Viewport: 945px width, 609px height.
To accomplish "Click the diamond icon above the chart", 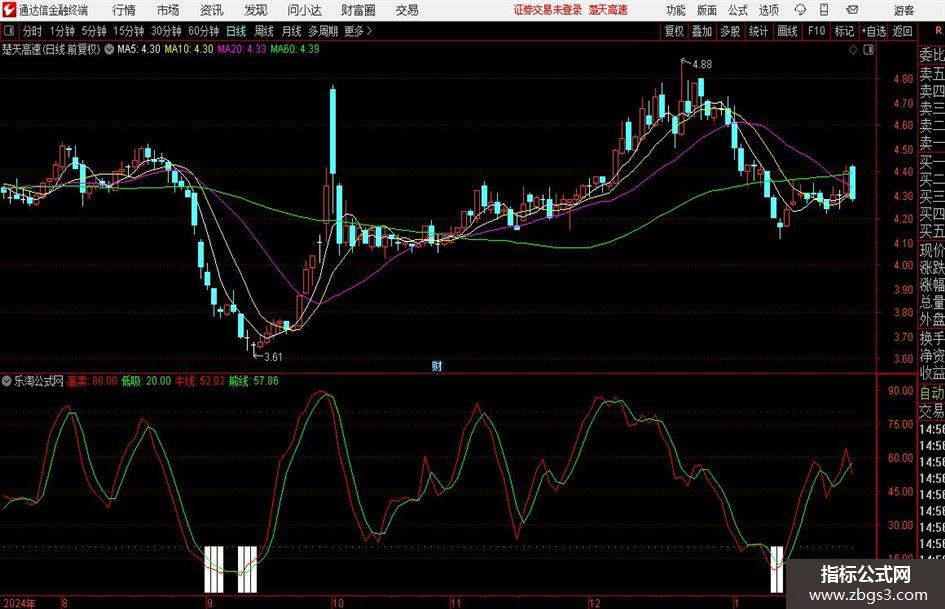I will (x=853, y=50).
